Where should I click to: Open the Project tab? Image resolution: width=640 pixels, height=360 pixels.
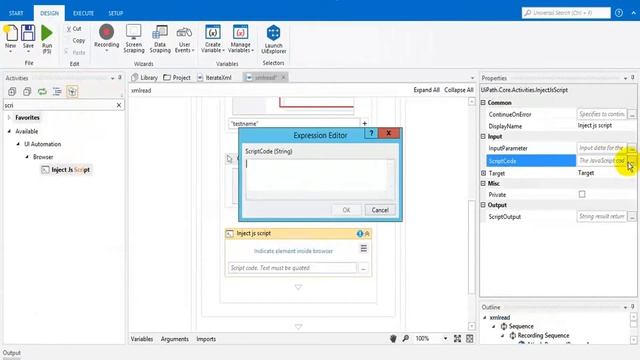(177, 77)
